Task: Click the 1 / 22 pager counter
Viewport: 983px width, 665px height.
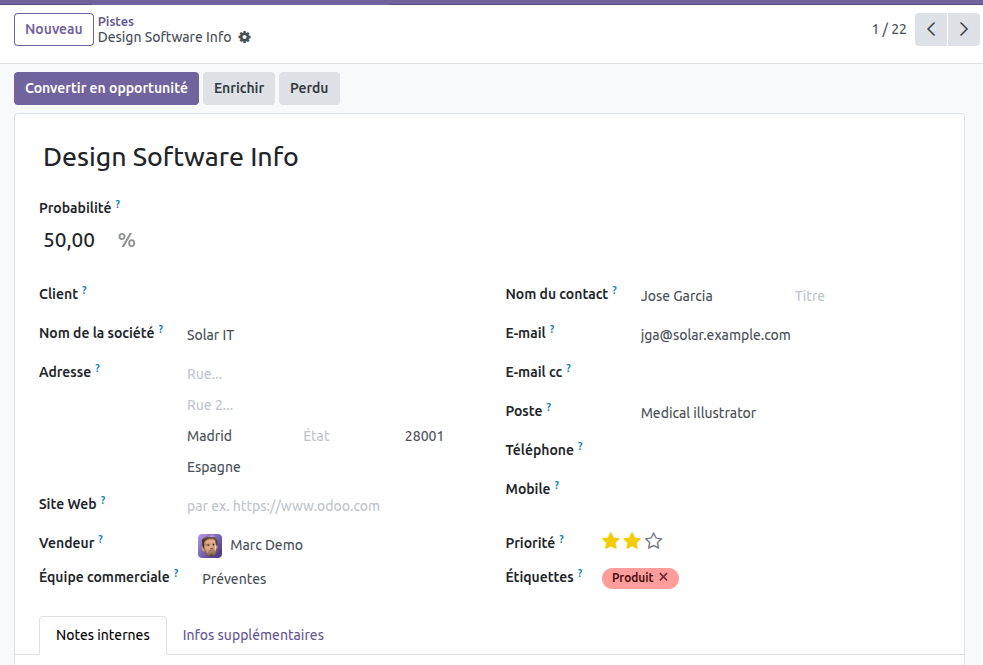Action: tap(889, 29)
